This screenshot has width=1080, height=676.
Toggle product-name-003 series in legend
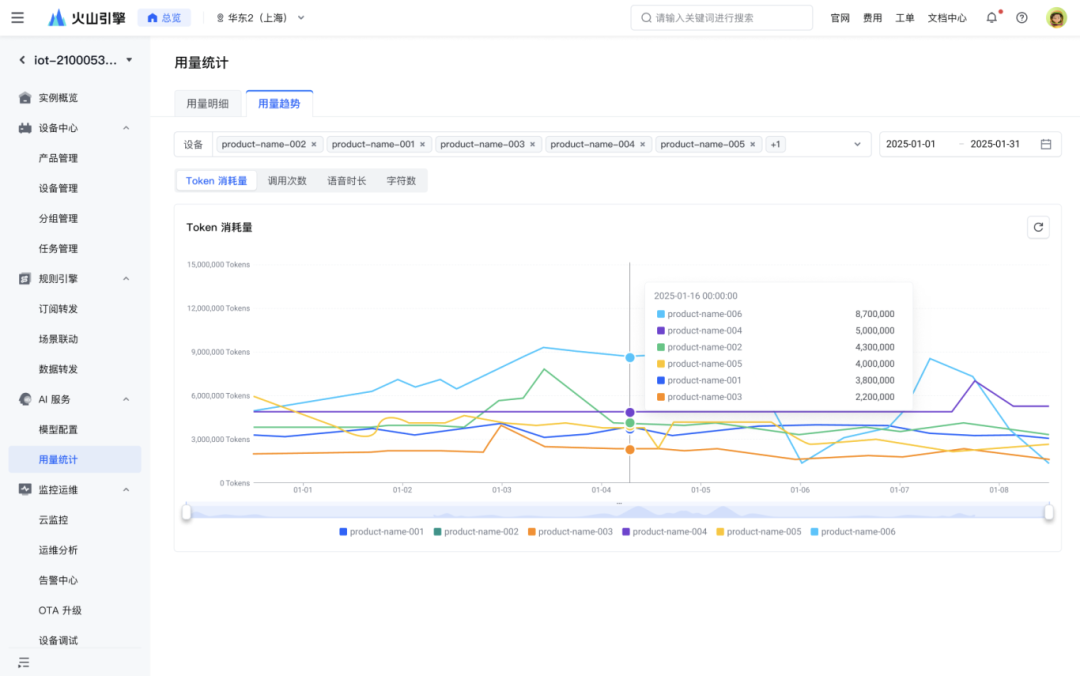(570, 532)
